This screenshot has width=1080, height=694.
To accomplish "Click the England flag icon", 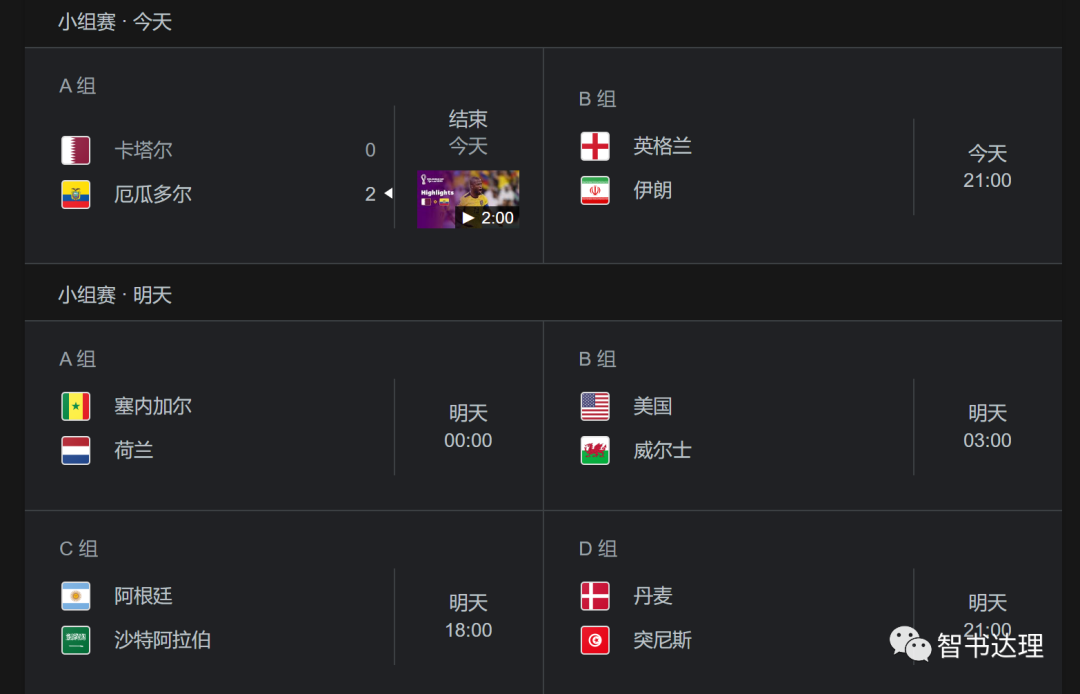I will tap(595, 146).
